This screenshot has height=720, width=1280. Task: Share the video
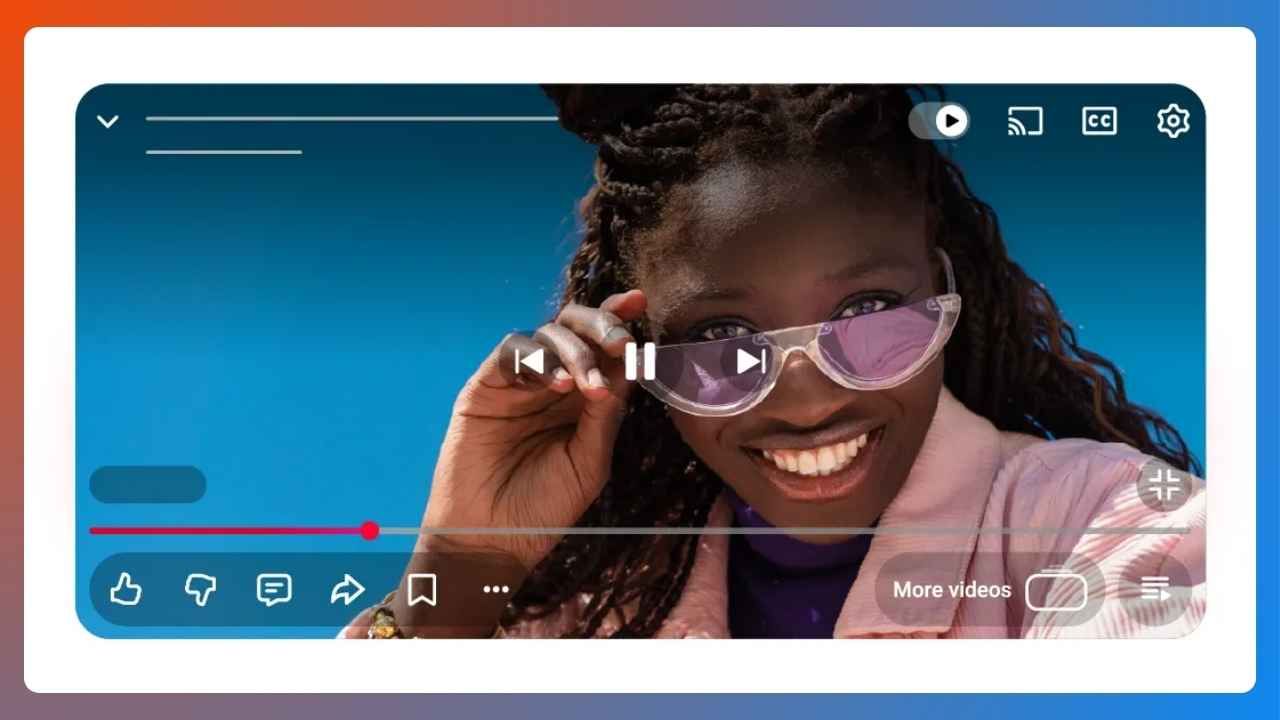click(x=348, y=590)
